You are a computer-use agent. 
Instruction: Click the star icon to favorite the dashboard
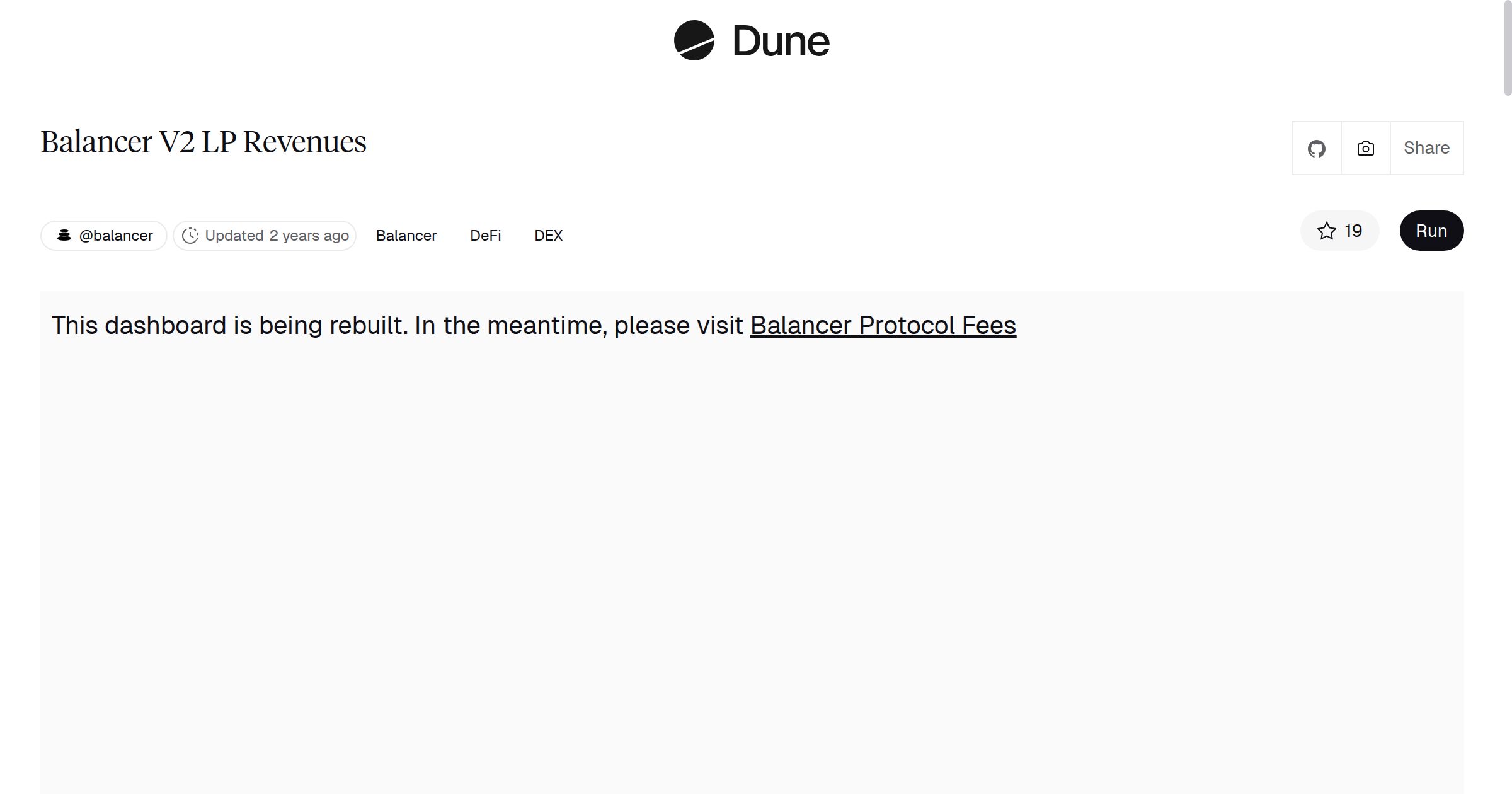pyautogui.click(x=1327, y=231)
